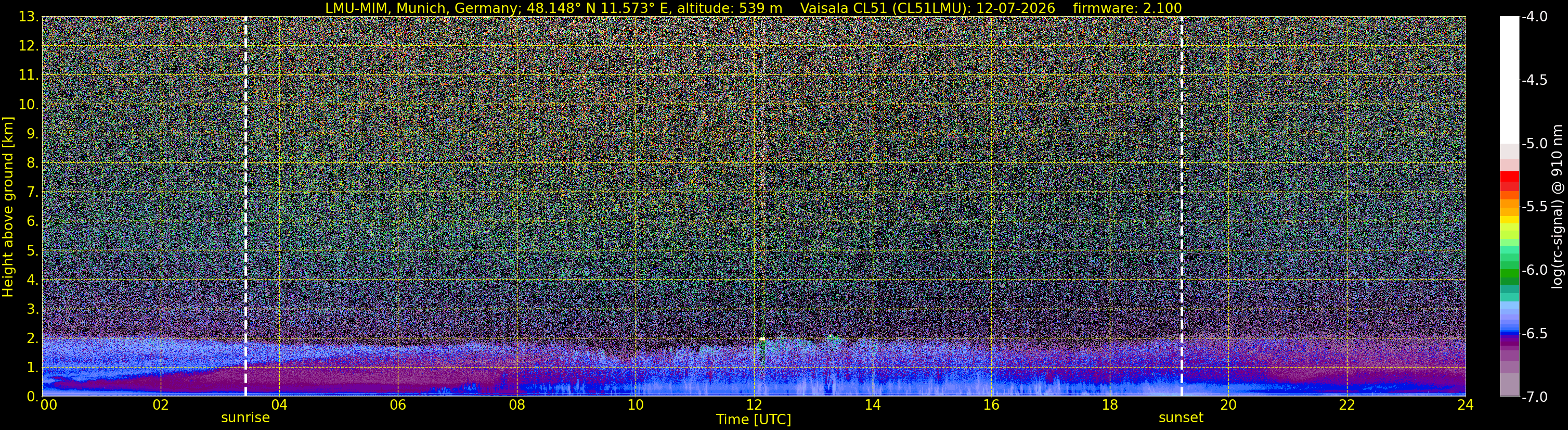Screen dimensions: 1568x430
Task: Click the '7.' height tick label
Action: click(x=32, y=192)
